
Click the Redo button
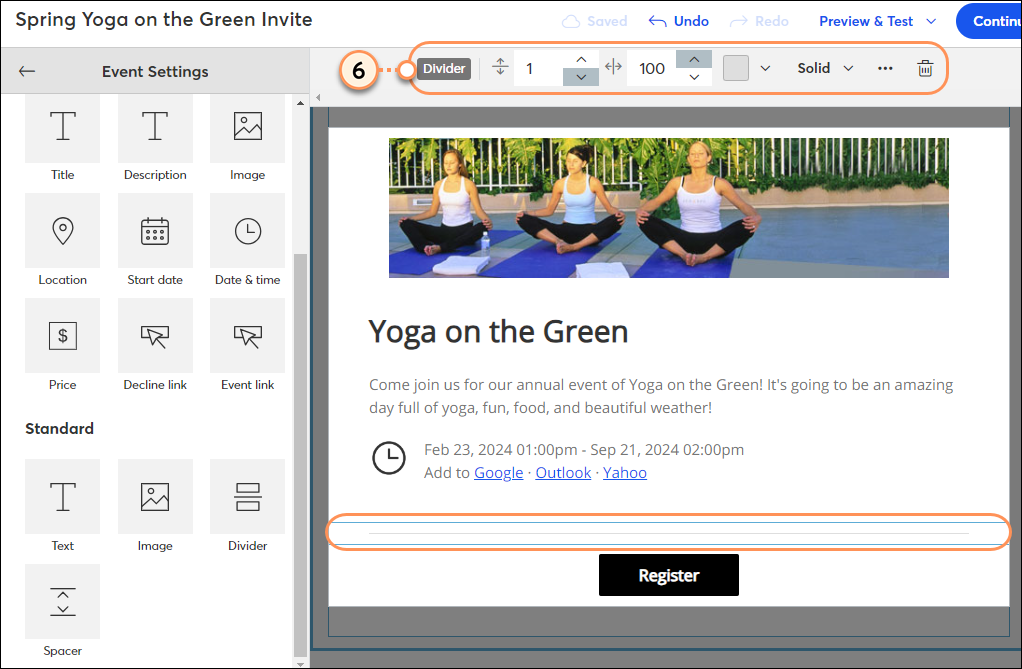pyautogui.click(x=759, y=21)
